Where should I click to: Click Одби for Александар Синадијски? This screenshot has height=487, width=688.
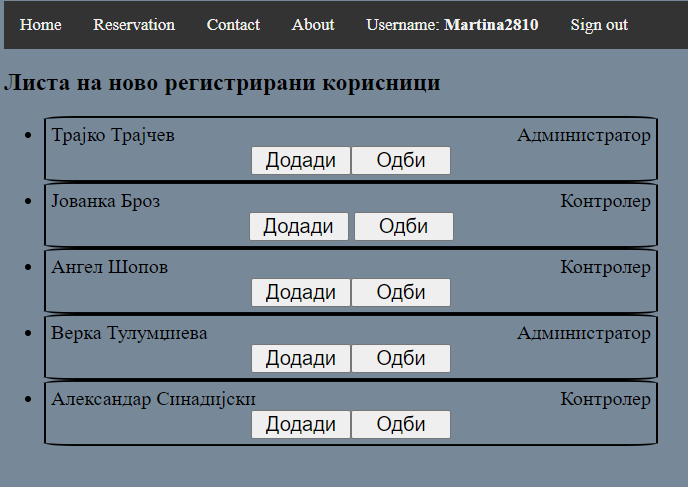click(x=401, y=425)
